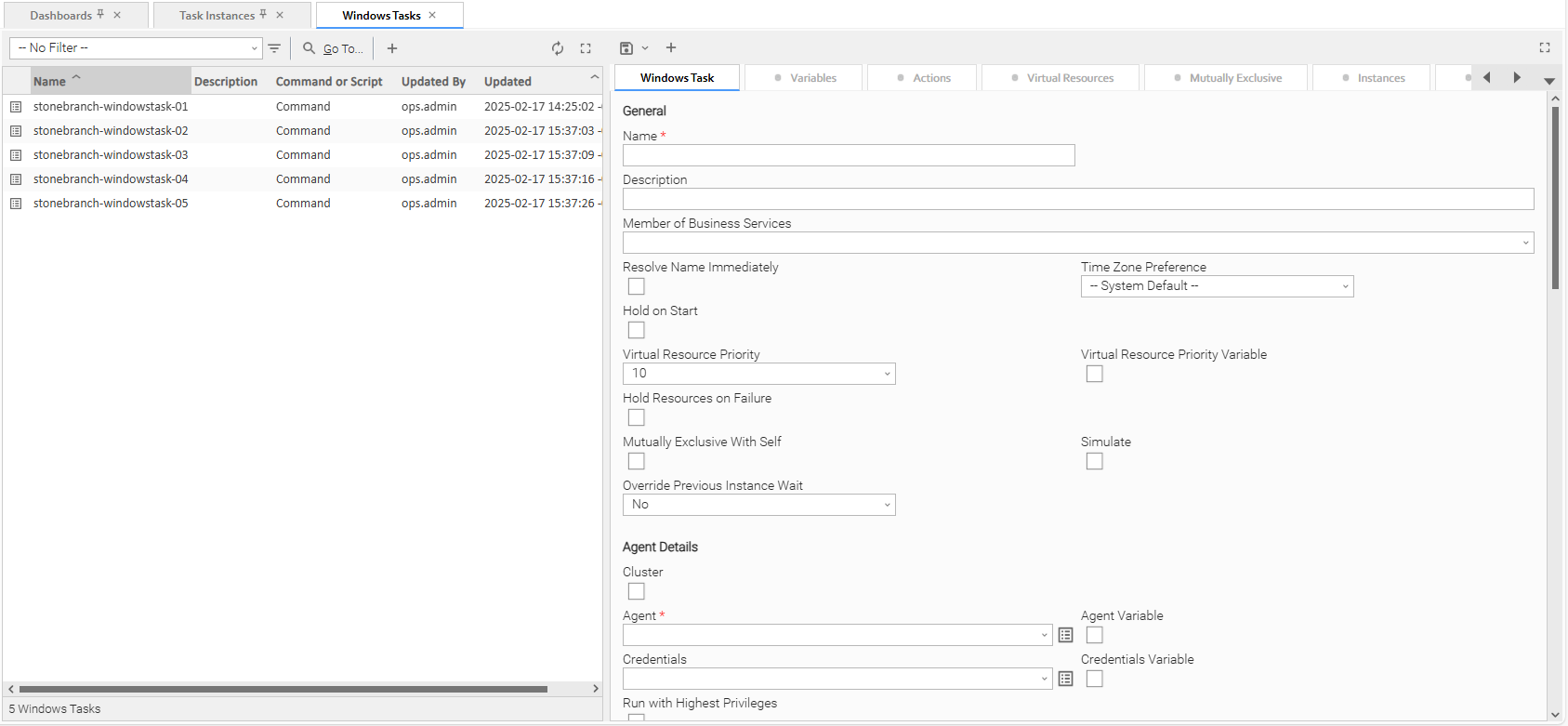Click the filter icon beside No Filter
This screenshot has width=1568, height=726.
[x=274, y=48]
